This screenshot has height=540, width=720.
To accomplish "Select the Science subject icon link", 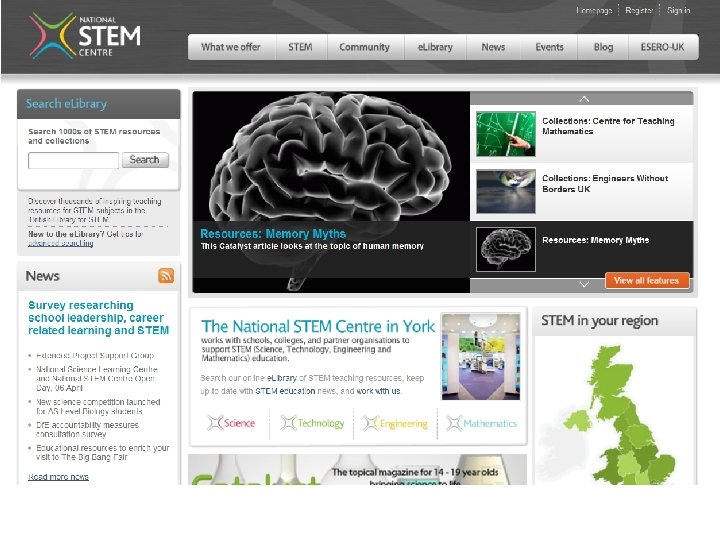I will (231, 423).
